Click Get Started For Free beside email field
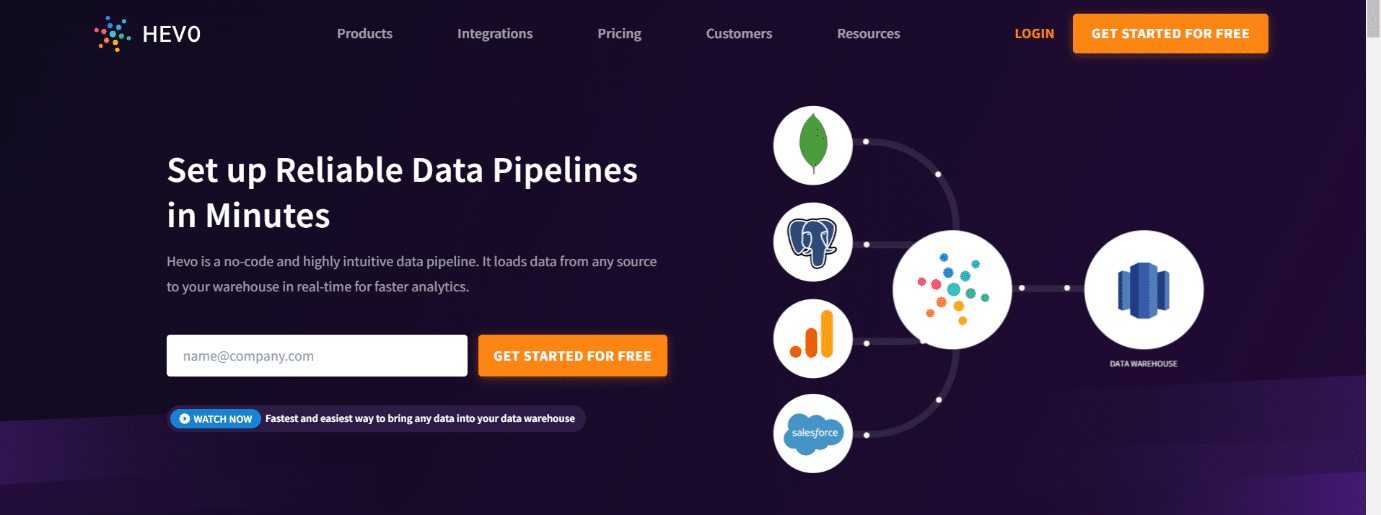 pyautogui.click(x=572, y=356)
